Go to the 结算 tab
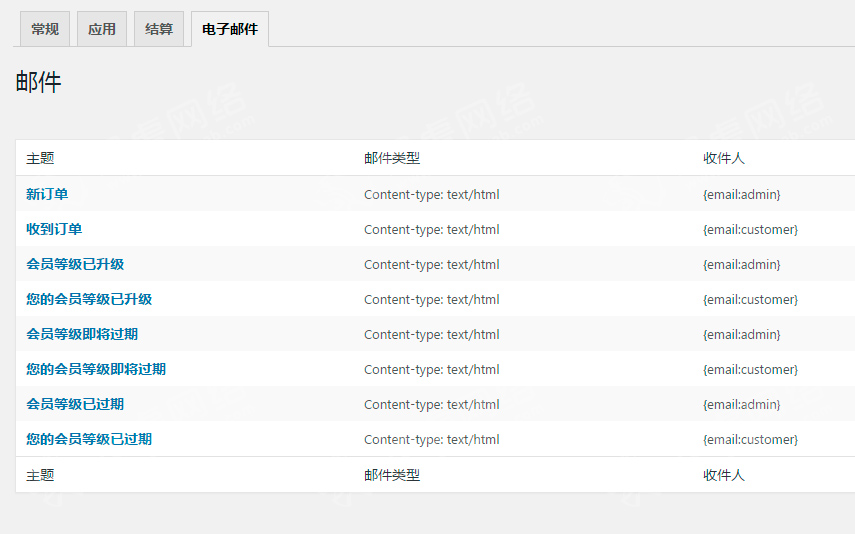 [159, 30]
